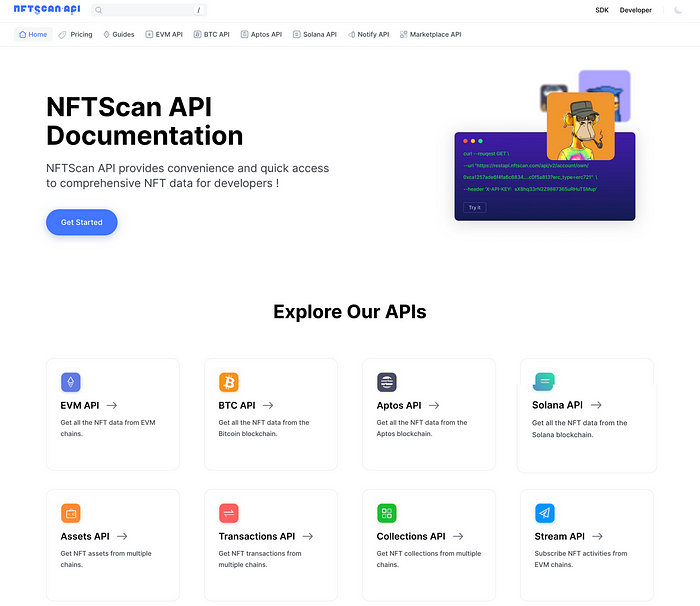Click the teal Solana icon in Solana API card
Screen dimensions: 700x606
(x=544, y=381)
